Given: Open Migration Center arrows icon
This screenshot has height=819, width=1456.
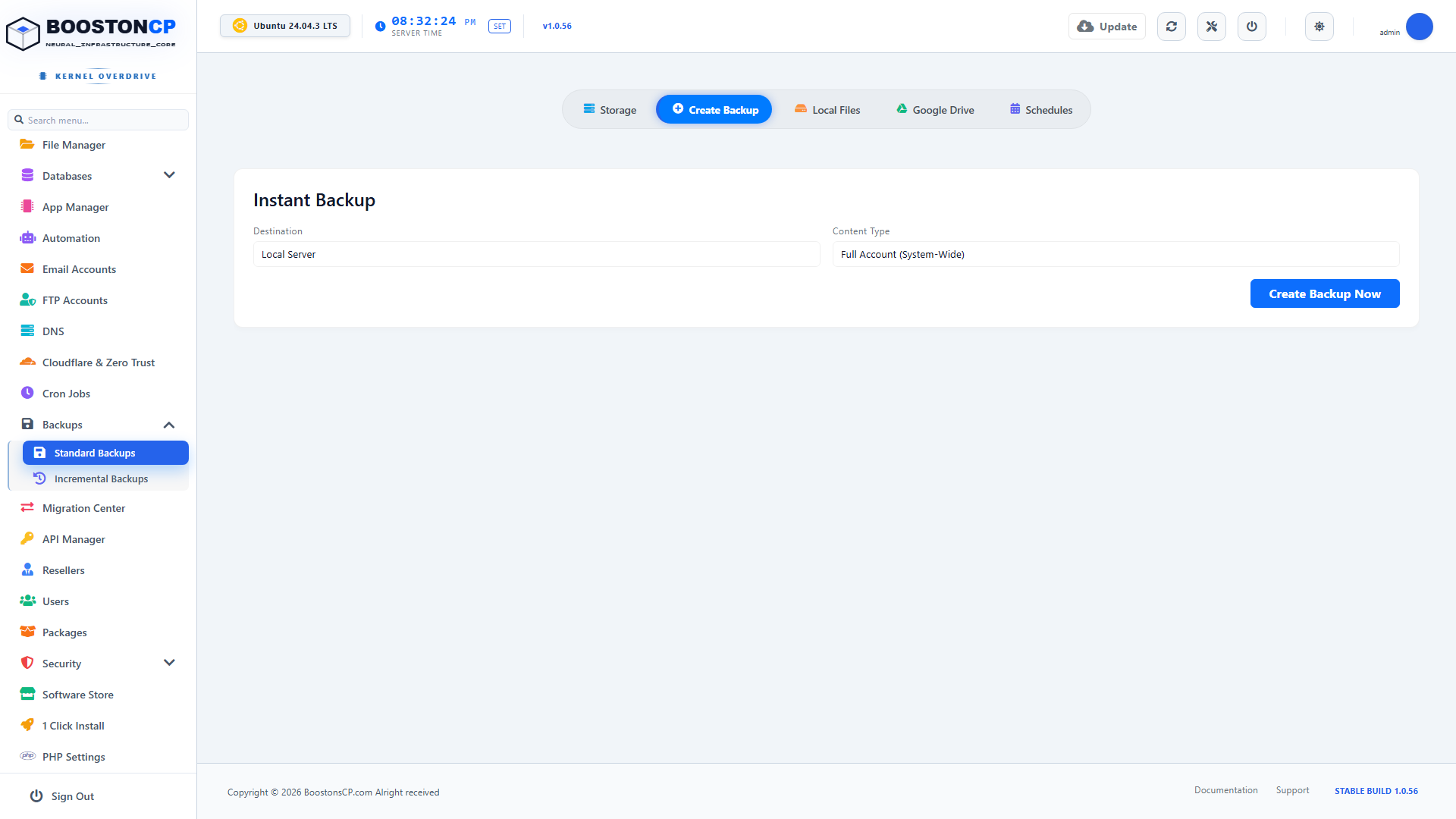Looking at the screenshot, I should [27, 507].
